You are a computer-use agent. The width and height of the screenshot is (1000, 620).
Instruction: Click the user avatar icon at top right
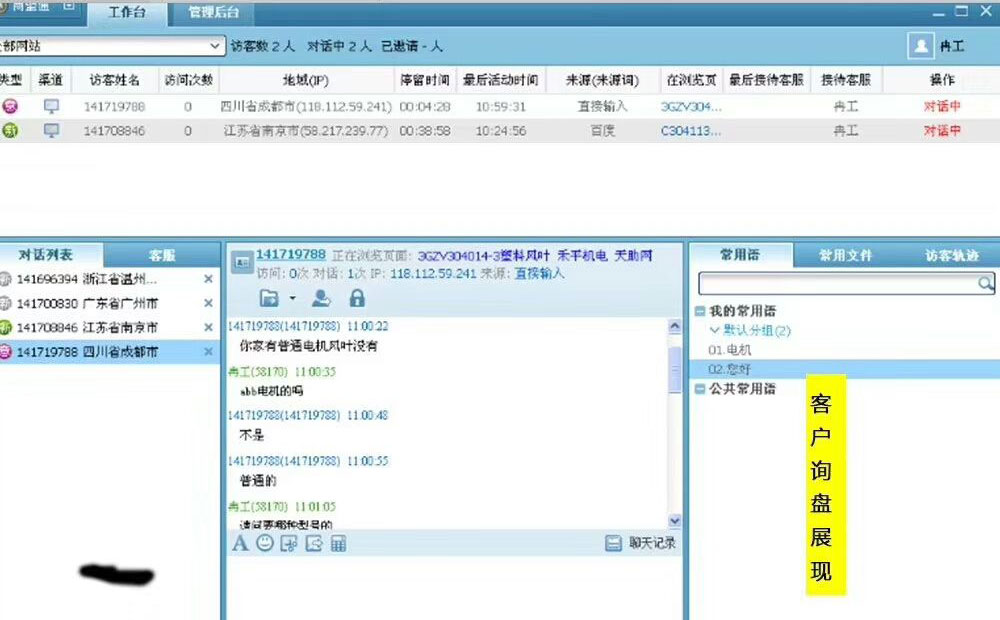[x=920, y=46]
